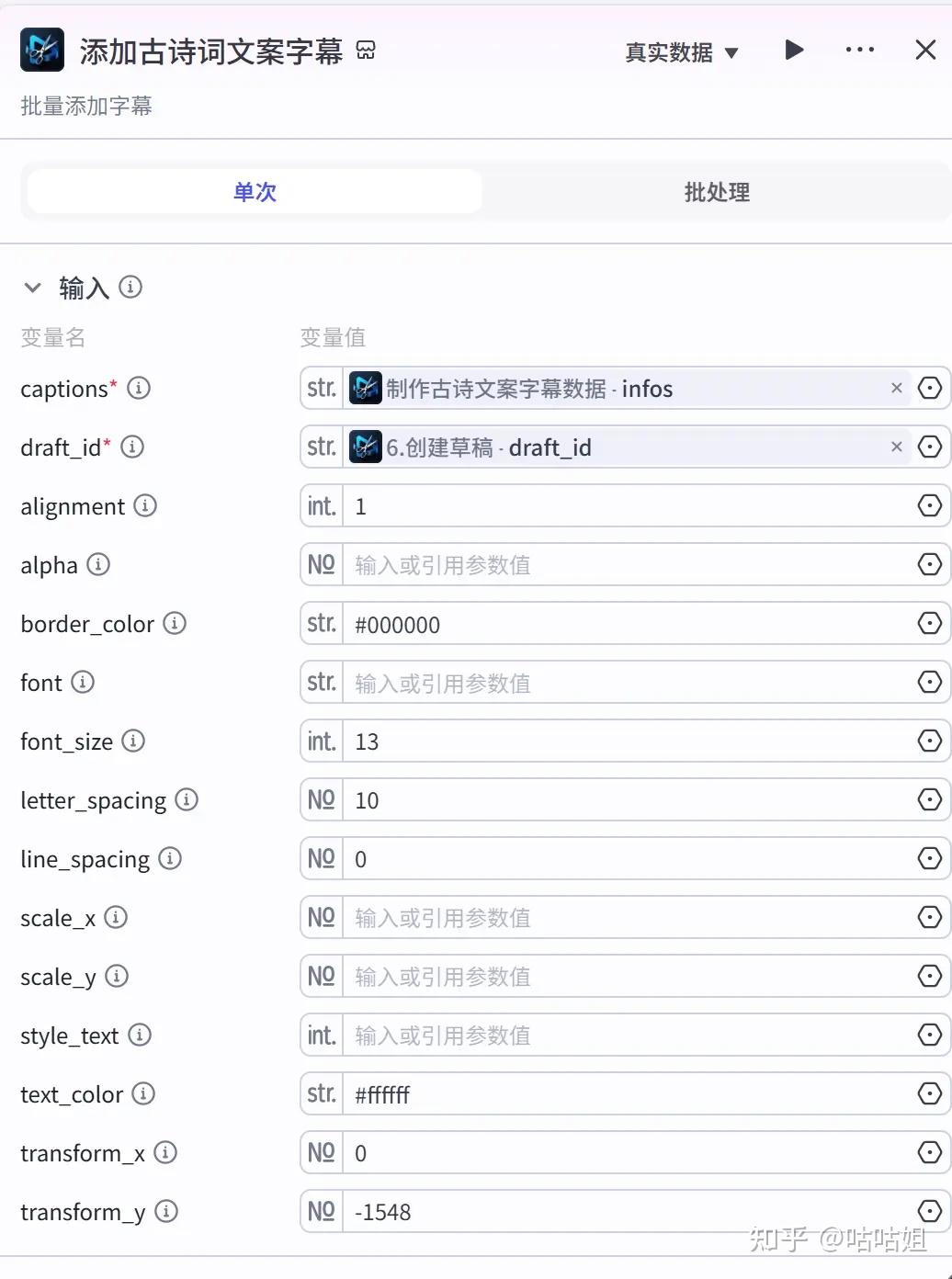Remove the draft_id reference value
952x1279 pixels.
(x=896, y=447)
